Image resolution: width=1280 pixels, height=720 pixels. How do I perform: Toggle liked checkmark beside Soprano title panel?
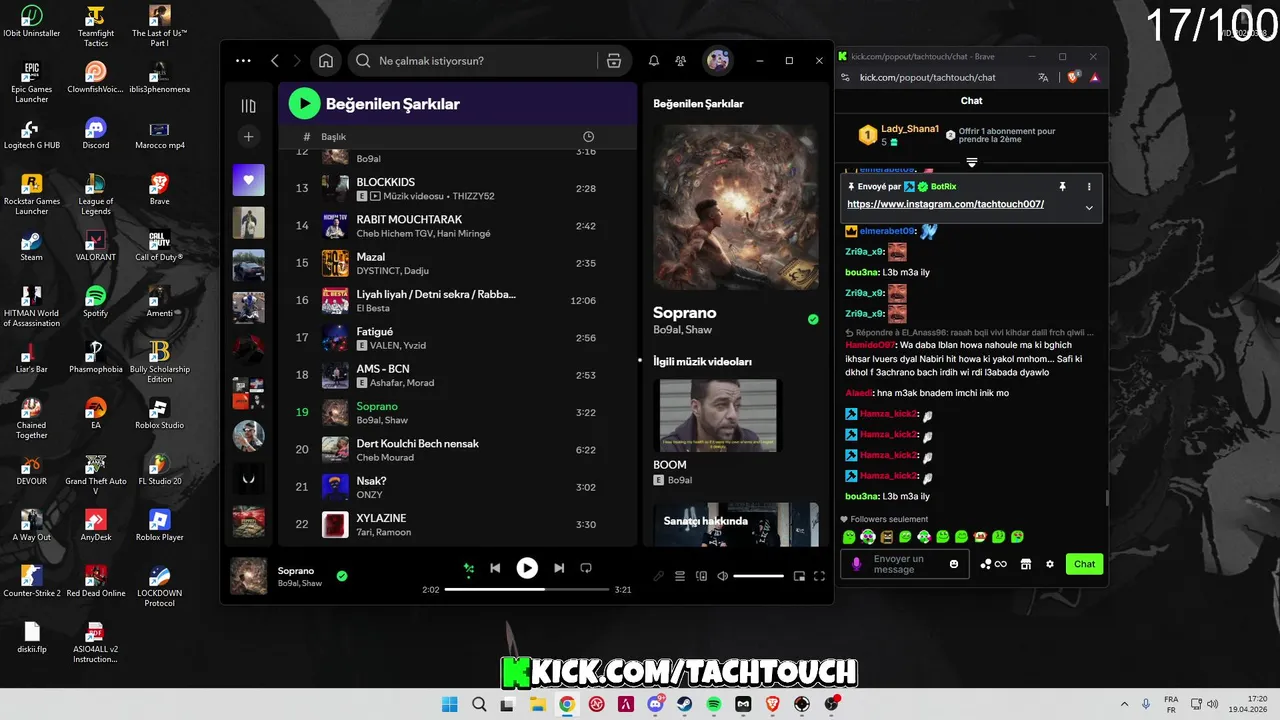(x=813, y=319)
